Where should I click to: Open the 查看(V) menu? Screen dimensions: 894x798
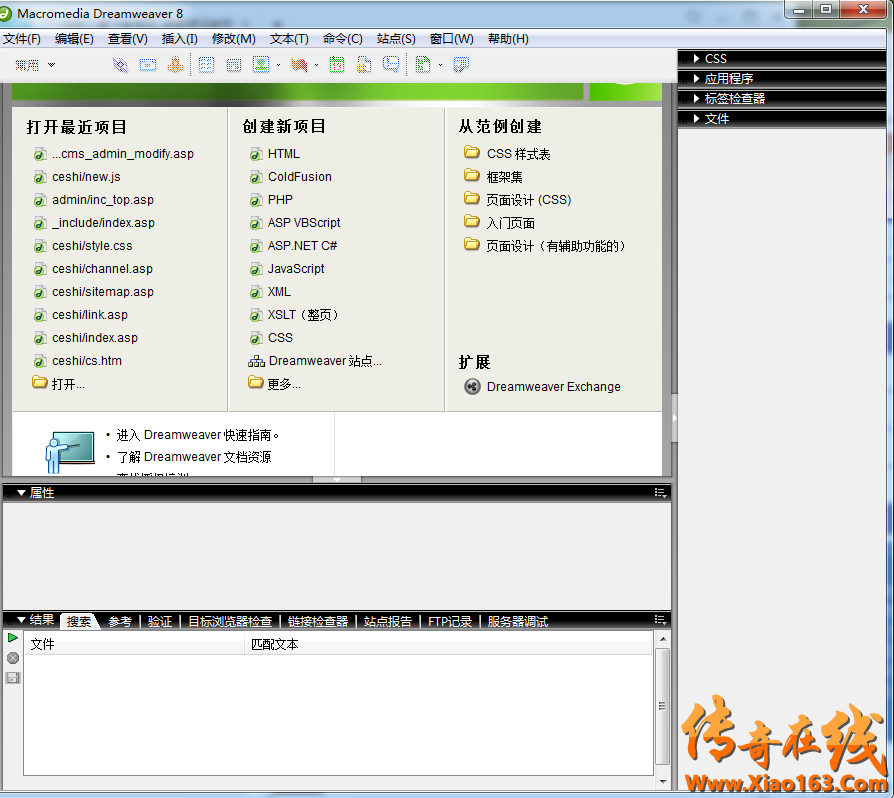pyautogui.click(x=128, y=39)
